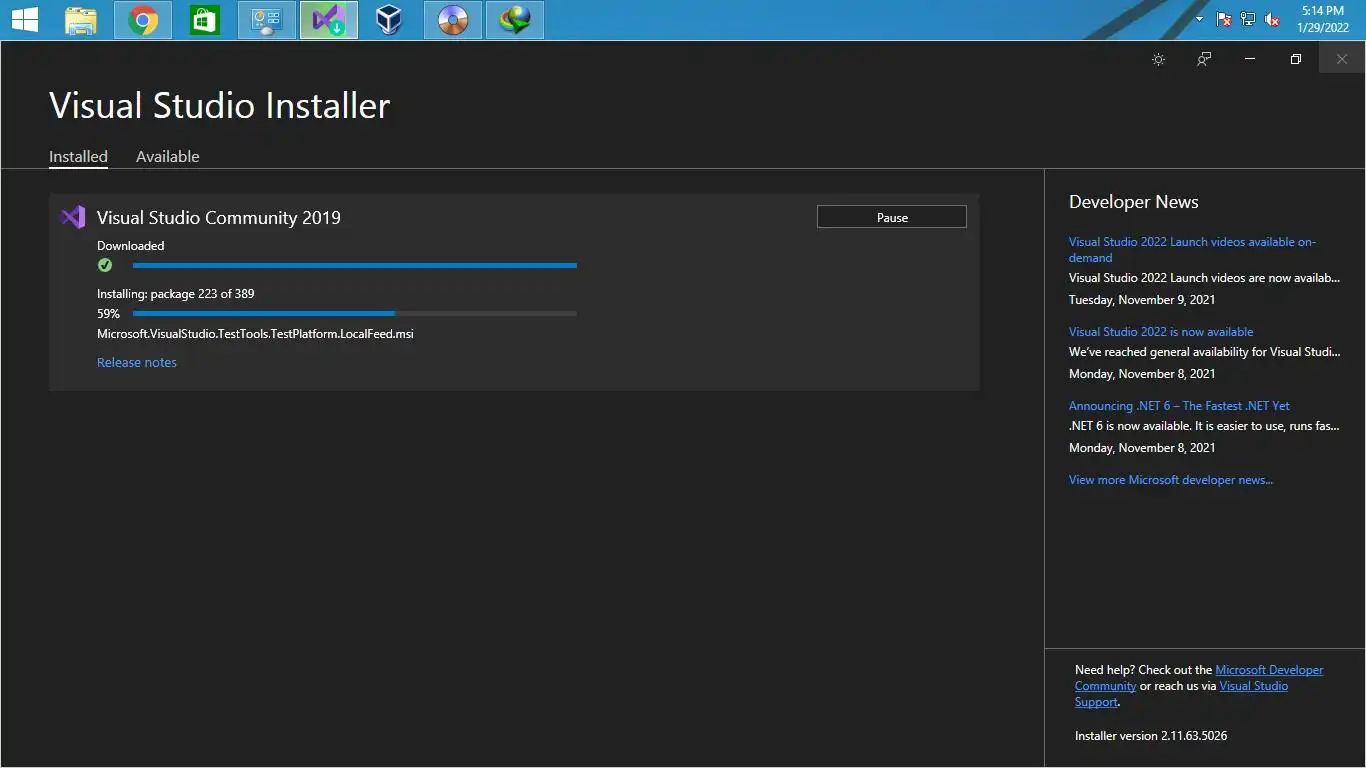Click the 'Visual Studio Installer' title heading
The height and width of the screenshot is (768, 1366).
pyautogui.click(x=219, y=105)
